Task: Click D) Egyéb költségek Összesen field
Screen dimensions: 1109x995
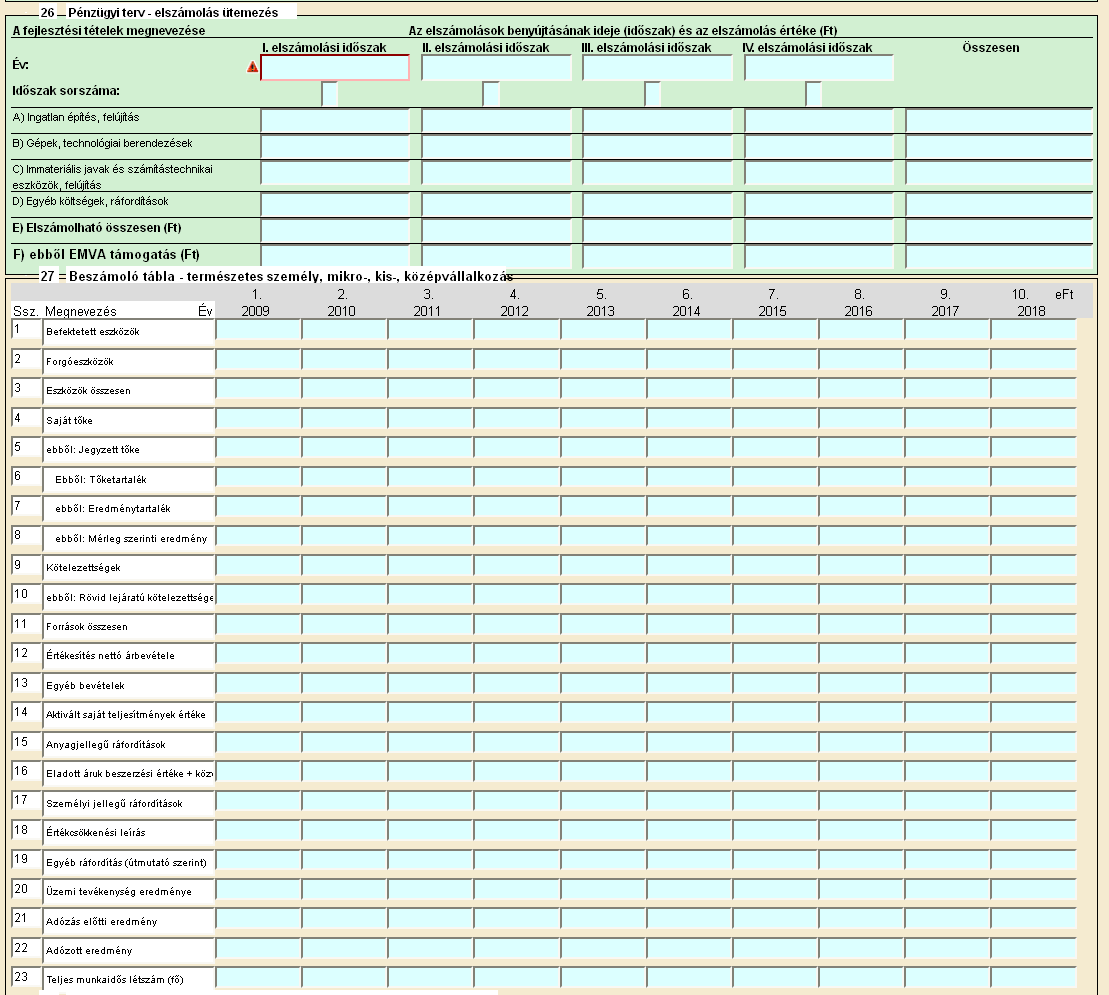Action: (999, 205)
